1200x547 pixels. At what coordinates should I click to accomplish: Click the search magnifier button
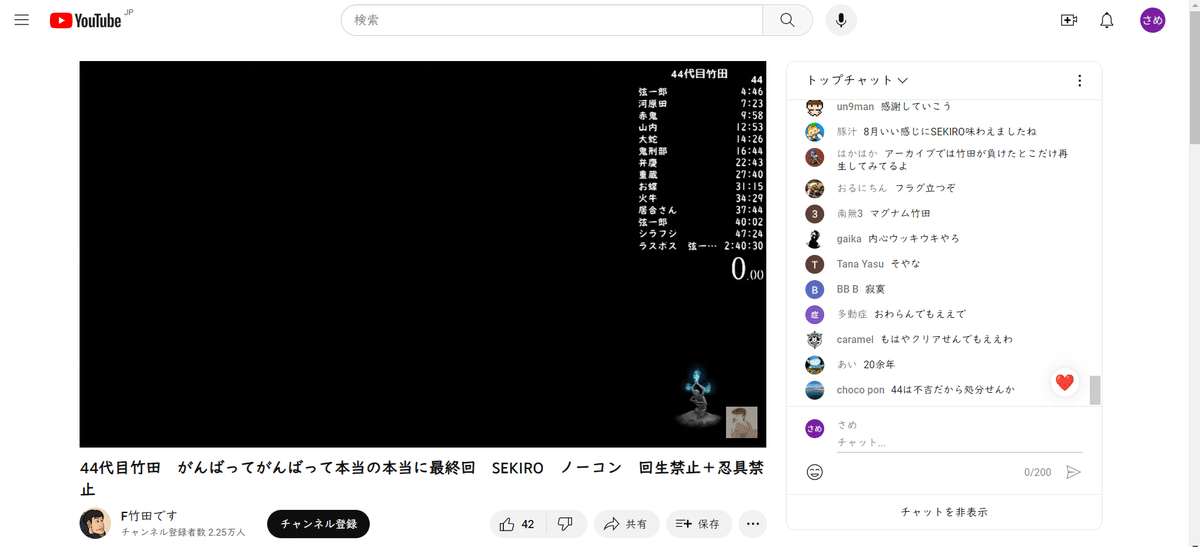point(788,20)
